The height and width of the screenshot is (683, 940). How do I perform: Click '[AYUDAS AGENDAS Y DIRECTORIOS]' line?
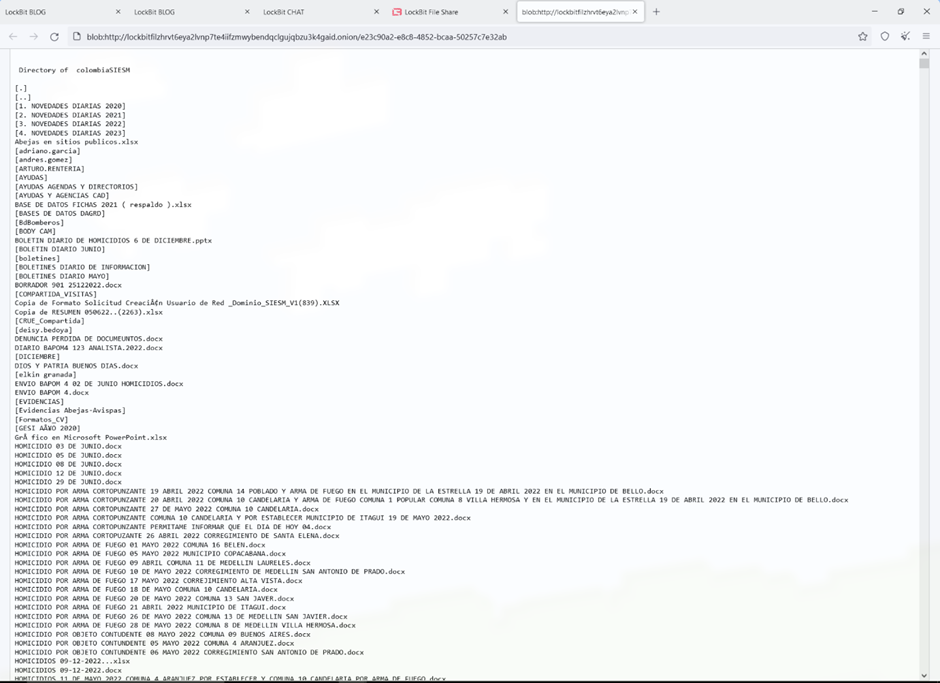(76, 186)
